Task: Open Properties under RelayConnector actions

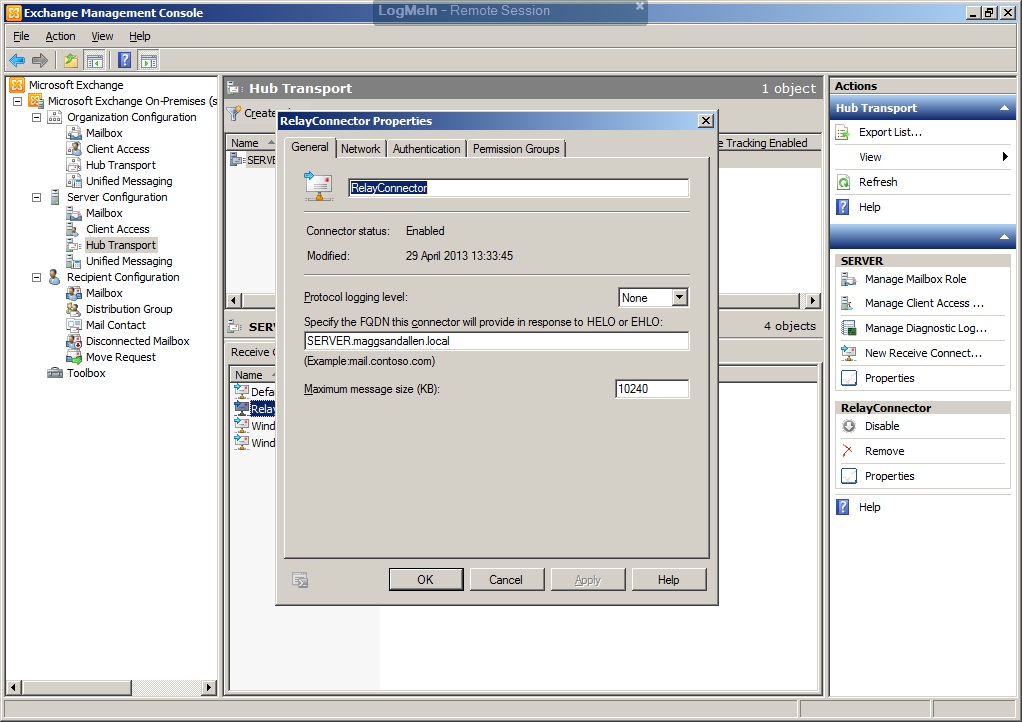Action: [x=889, y=476]
